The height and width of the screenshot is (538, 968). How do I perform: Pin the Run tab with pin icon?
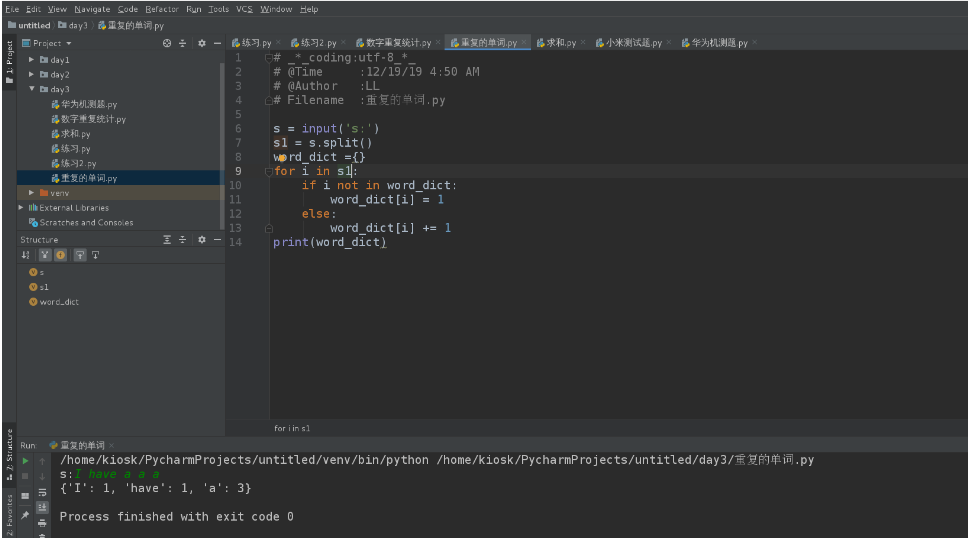pyautogui.click(x=25, y=515)
